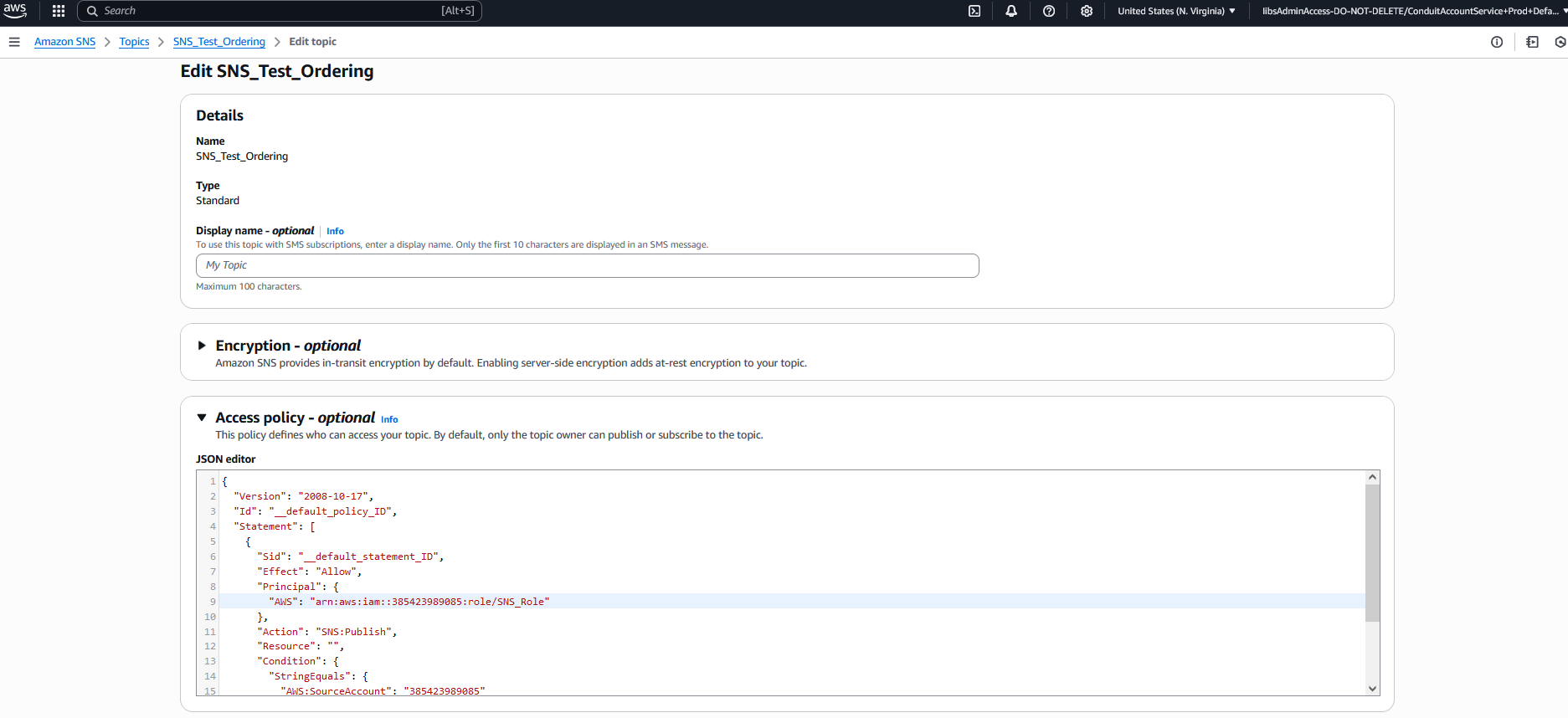
Task: Click the "Action": "SNS:Publish" line
Action: (x=326, y=632)
